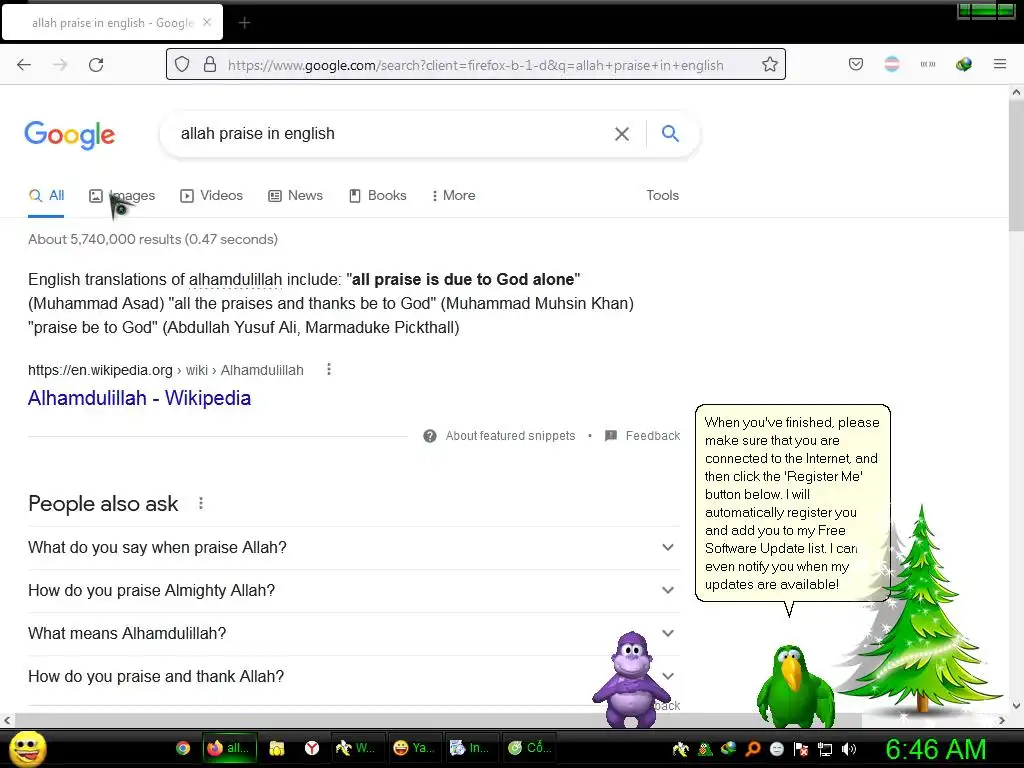Click the About featured snippets link
The height and width of the screenshot is (768, 1024).
click(x=510, y=436)
